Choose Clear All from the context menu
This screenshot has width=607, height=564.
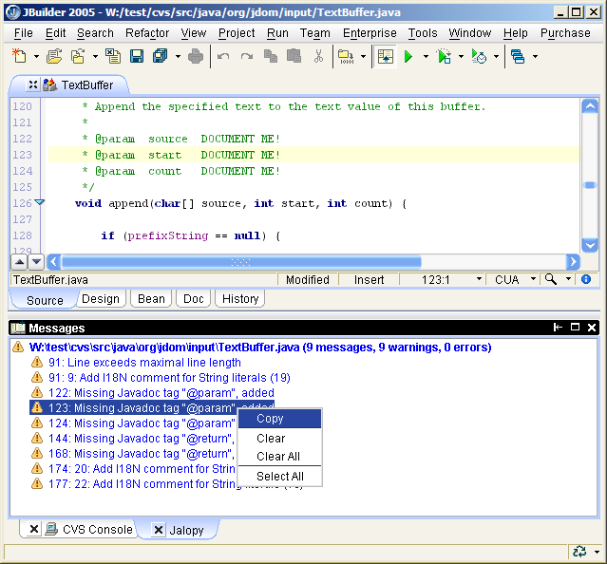coord(279,456)
